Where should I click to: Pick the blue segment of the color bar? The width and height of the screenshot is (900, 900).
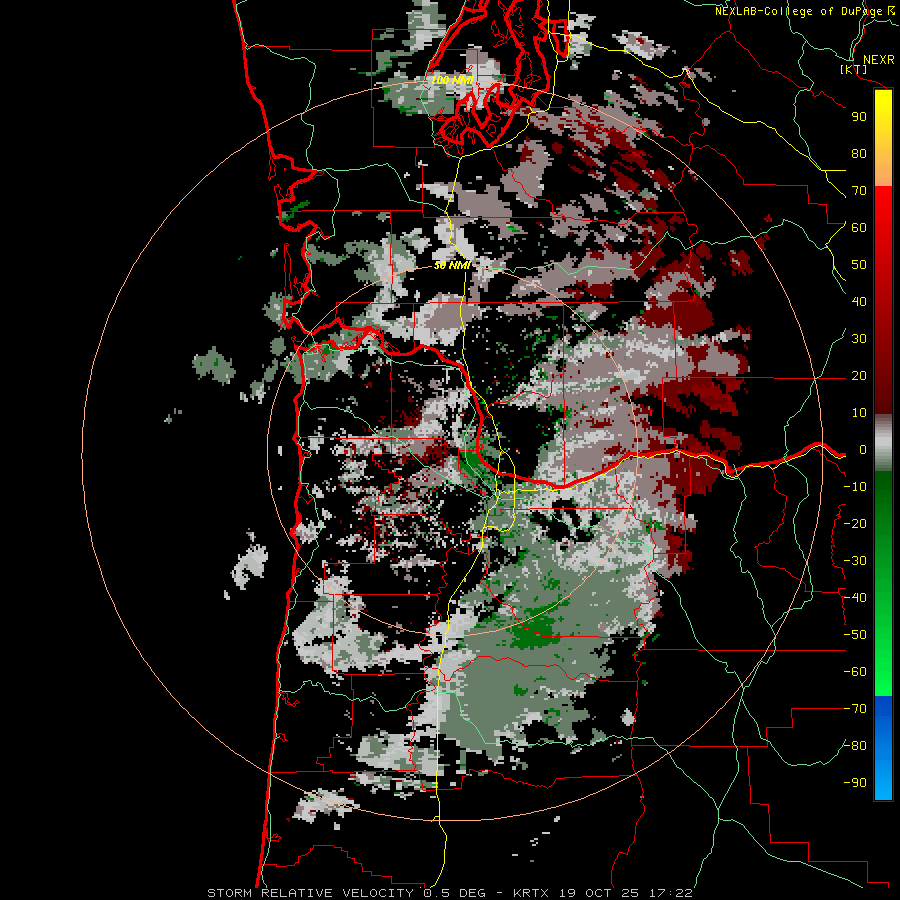click(883, 748)
